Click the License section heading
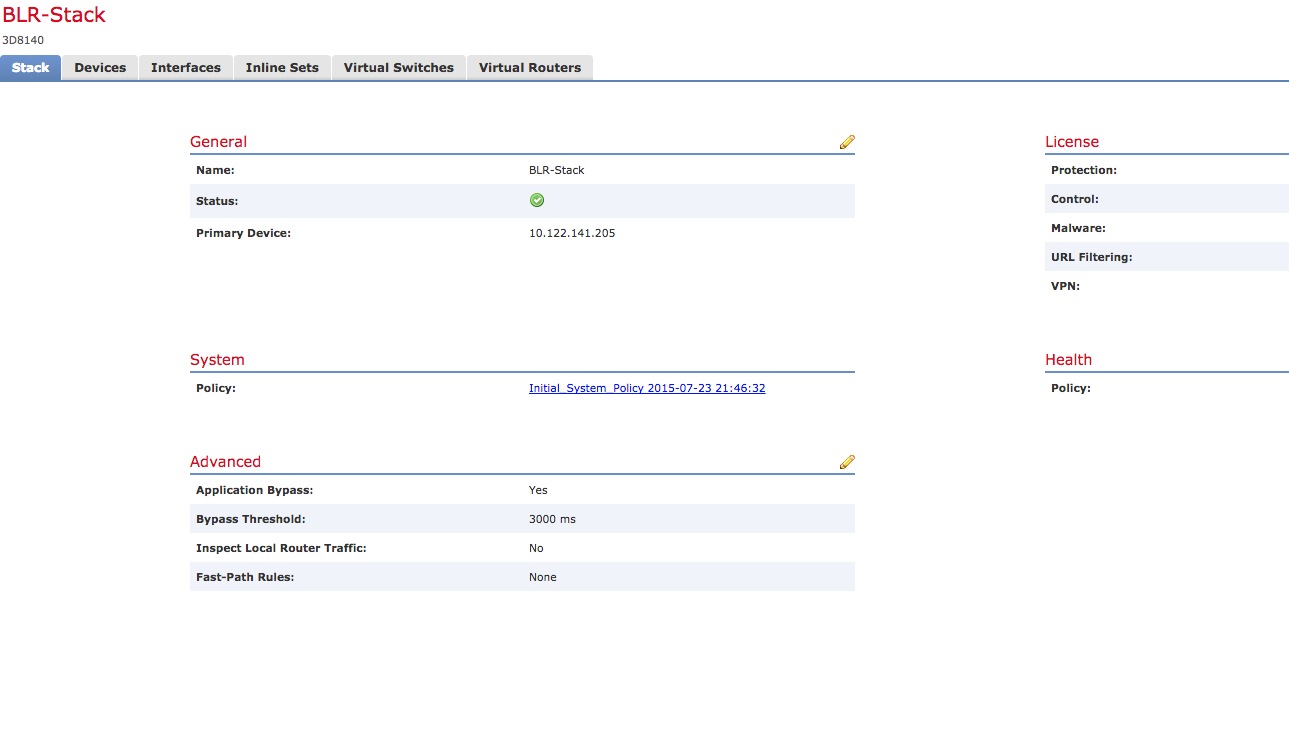The image size is (1289, 729). tap(1072, 142)
